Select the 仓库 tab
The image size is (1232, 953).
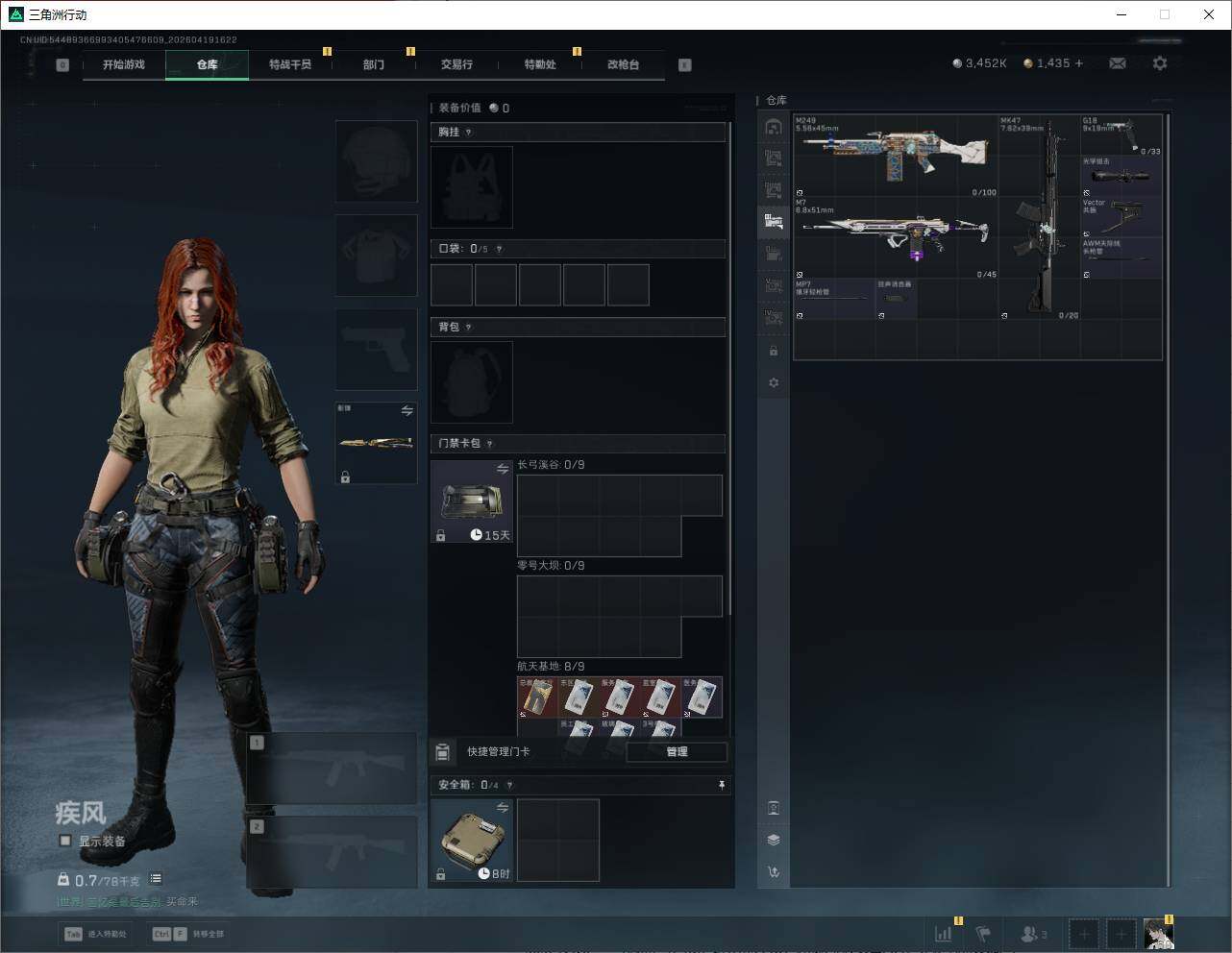(x=207, y=64)
